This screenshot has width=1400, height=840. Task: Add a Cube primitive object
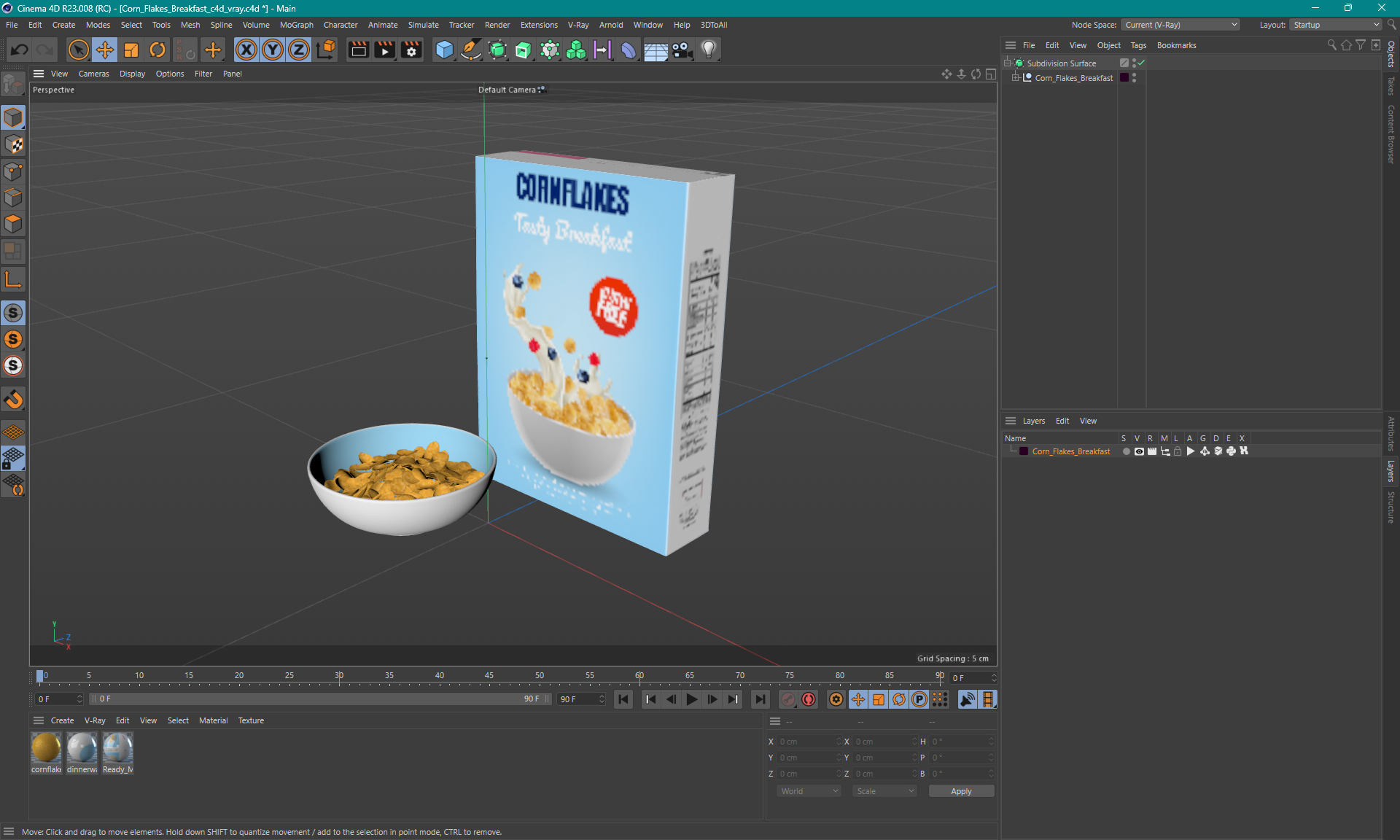[x=444, y=50]
